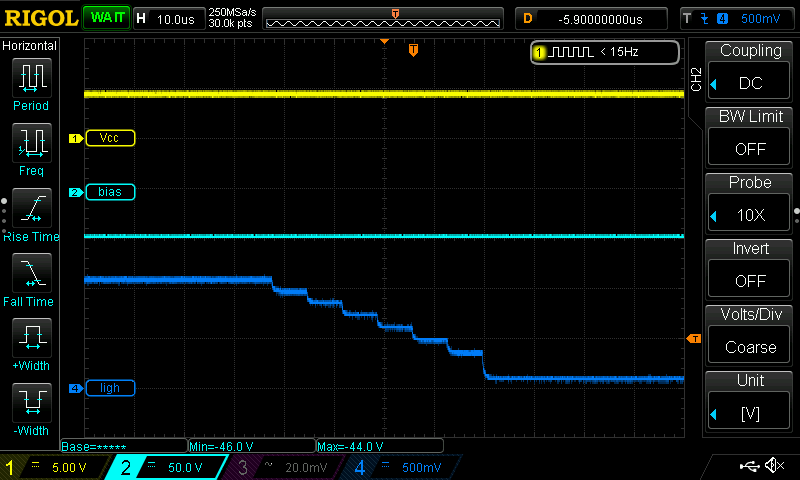The width and height of the screenshot is (800, 480).
Task: Click the orange trigger position marker on grid
Action: click(413, 50)
